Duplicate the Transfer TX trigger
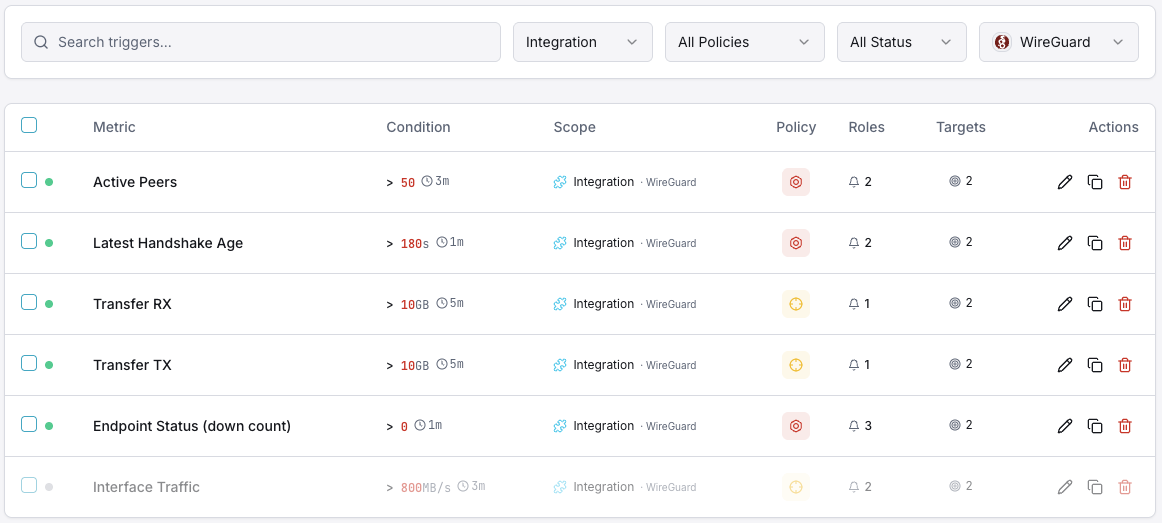The height and width of the screenshot is (523, 1162). click(1095, 364)
